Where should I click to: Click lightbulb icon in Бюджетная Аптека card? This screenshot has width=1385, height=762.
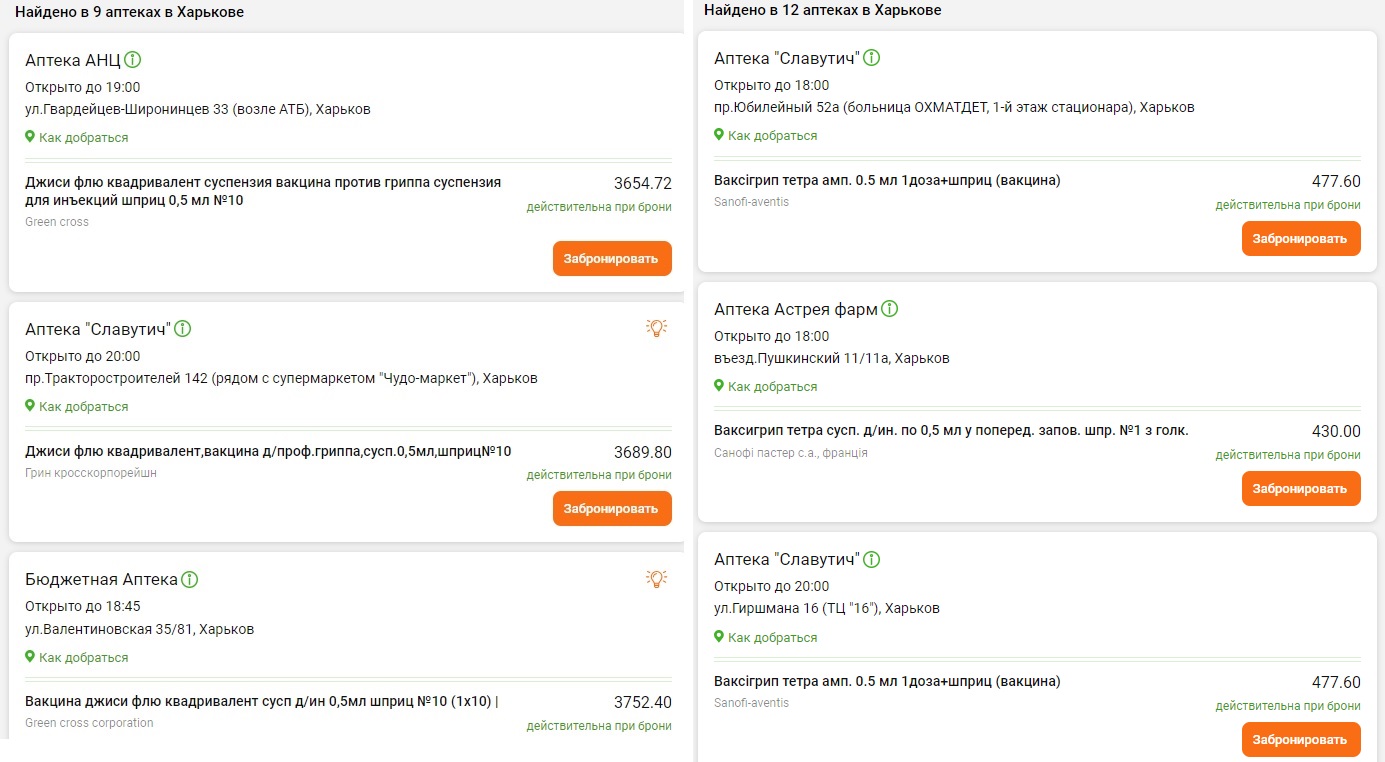click(656, 577)
